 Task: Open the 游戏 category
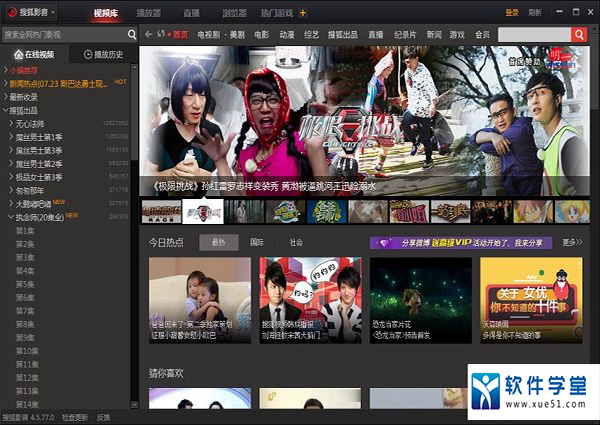[457, 35]
